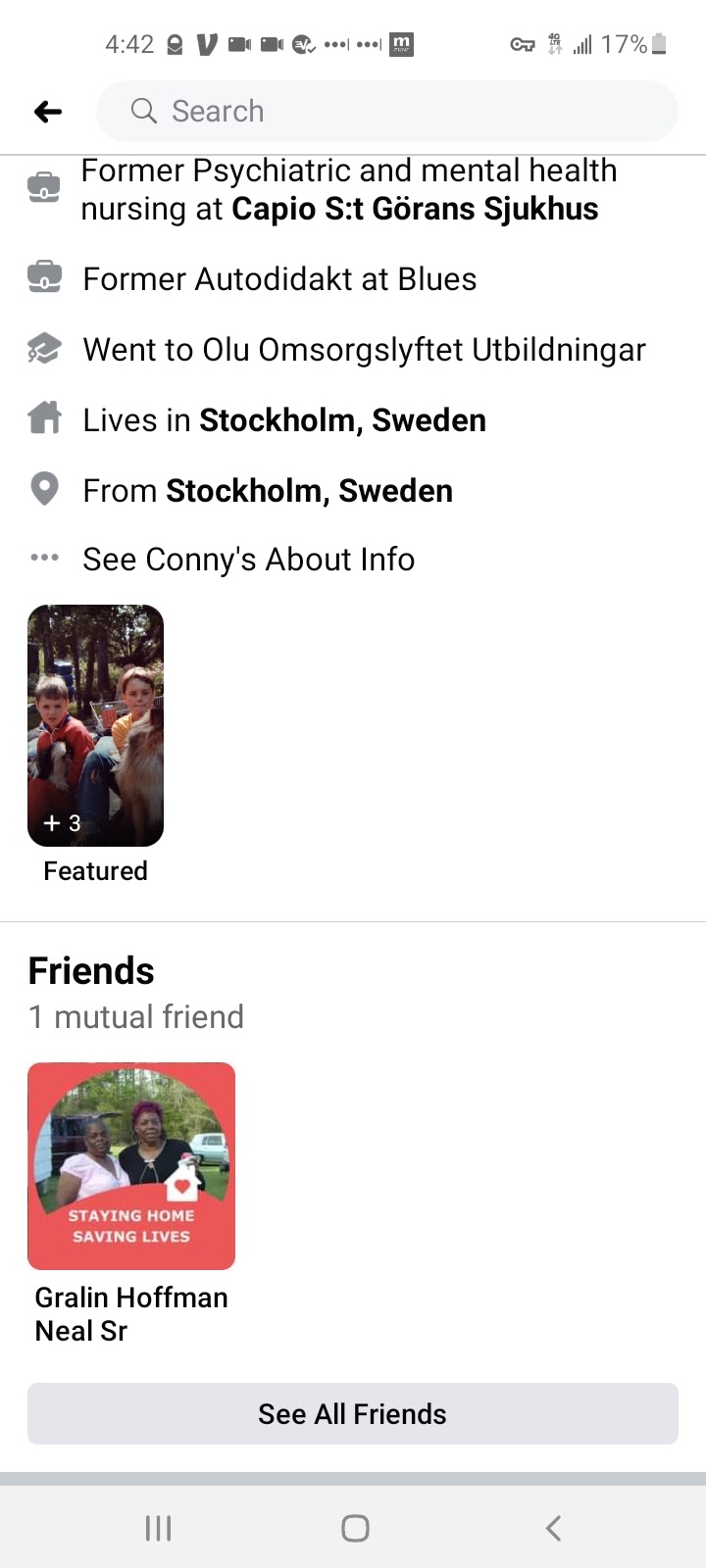Tap the back arrow icon

point(47,112)
